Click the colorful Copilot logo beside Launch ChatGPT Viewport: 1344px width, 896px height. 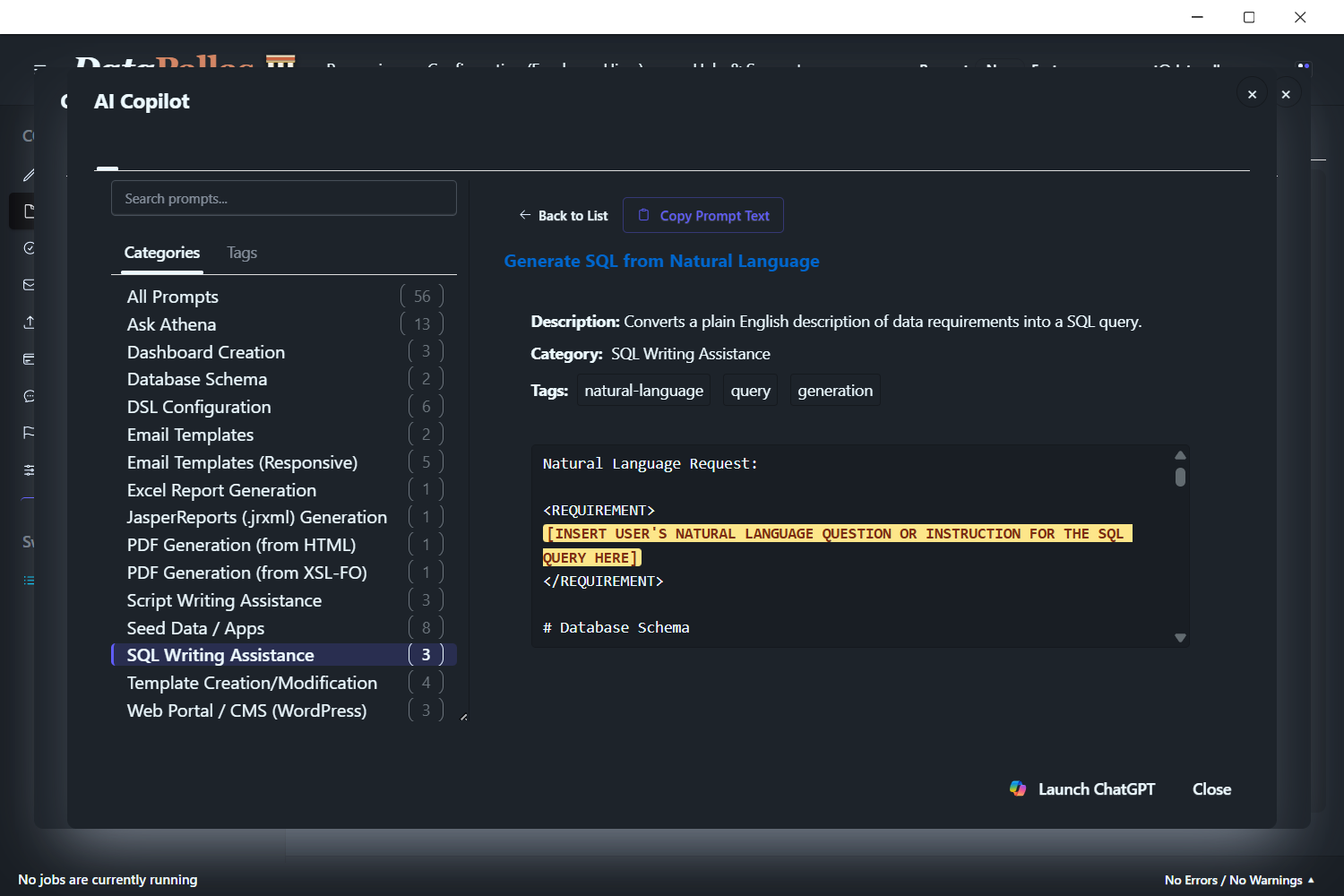[1018, 788]
